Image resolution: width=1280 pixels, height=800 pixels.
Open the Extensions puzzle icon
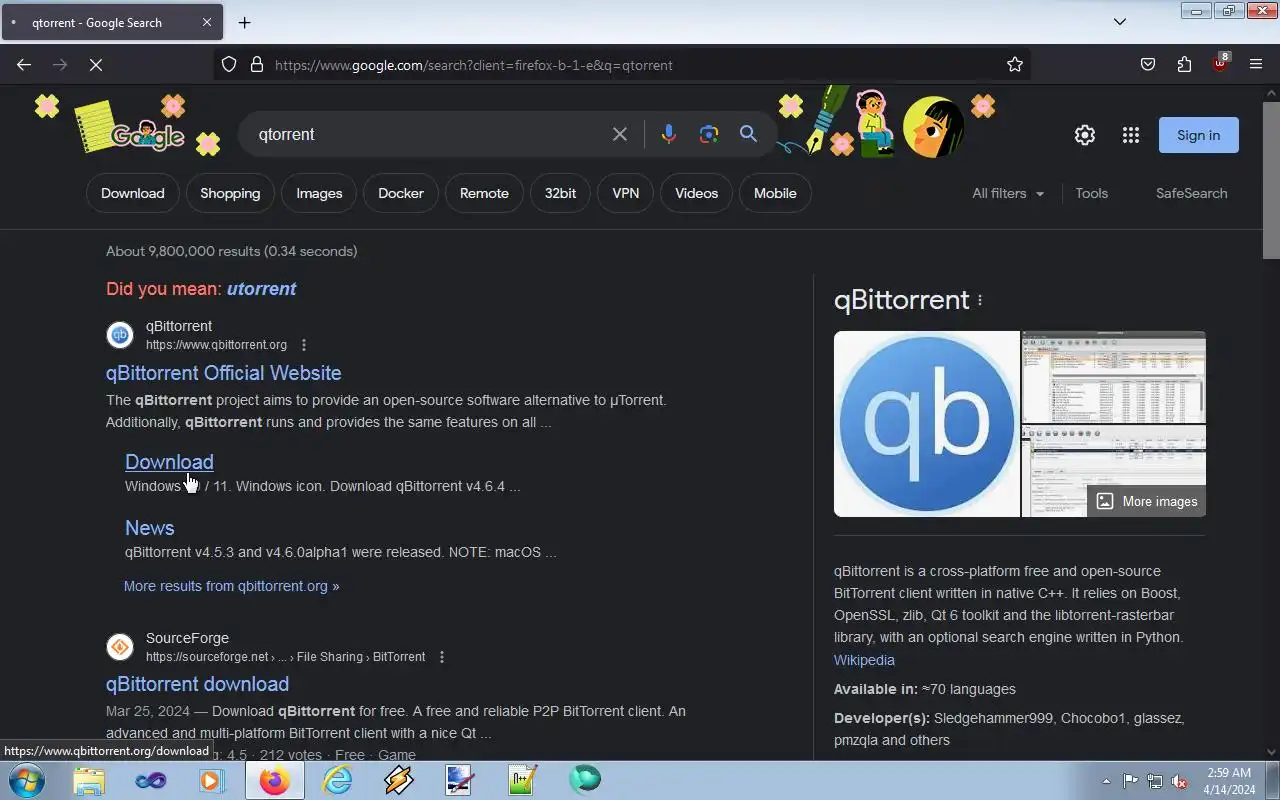[x=1184, y=65]
